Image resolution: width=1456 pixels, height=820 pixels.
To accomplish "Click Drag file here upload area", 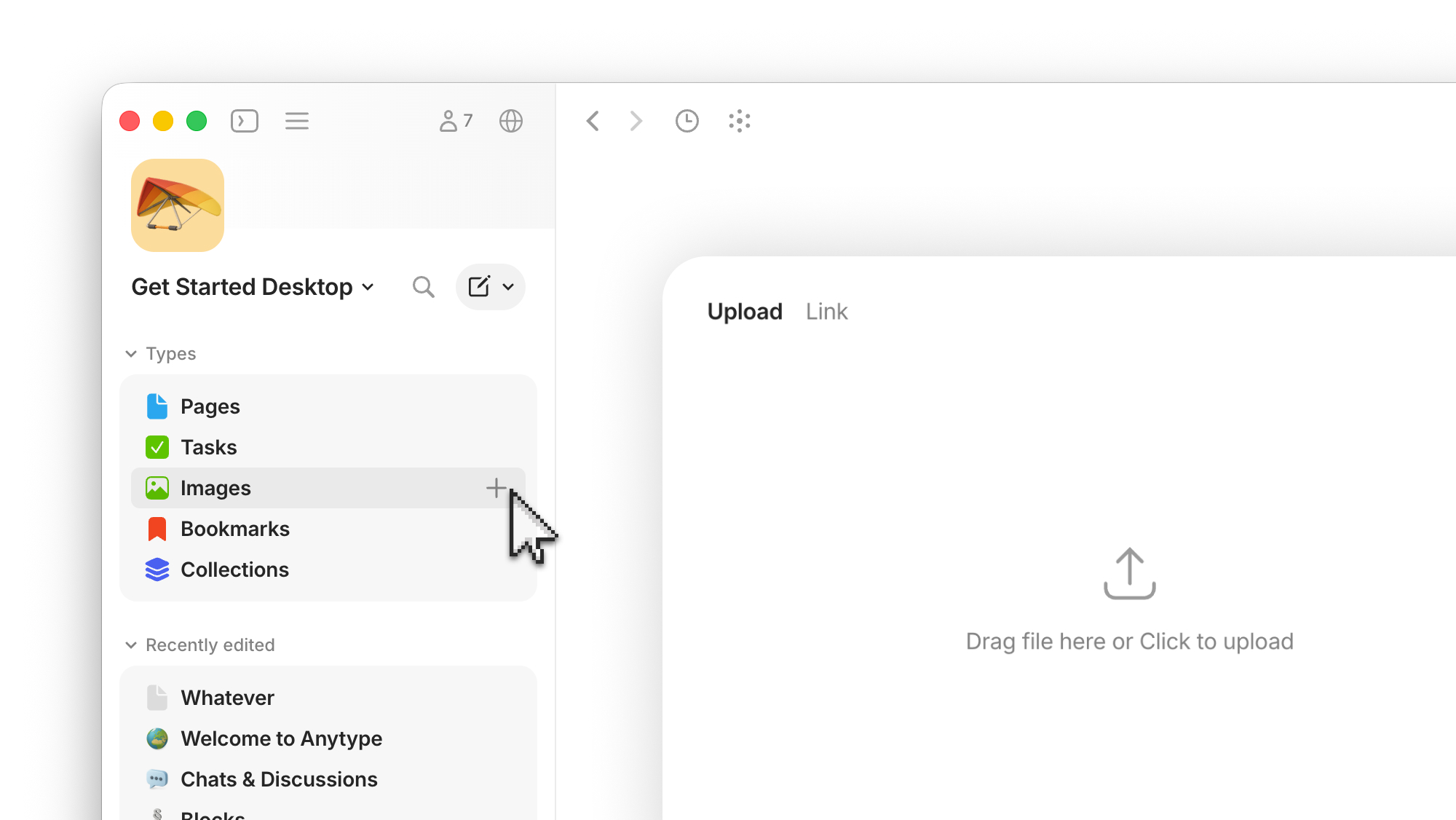I will click(1129, 601).
